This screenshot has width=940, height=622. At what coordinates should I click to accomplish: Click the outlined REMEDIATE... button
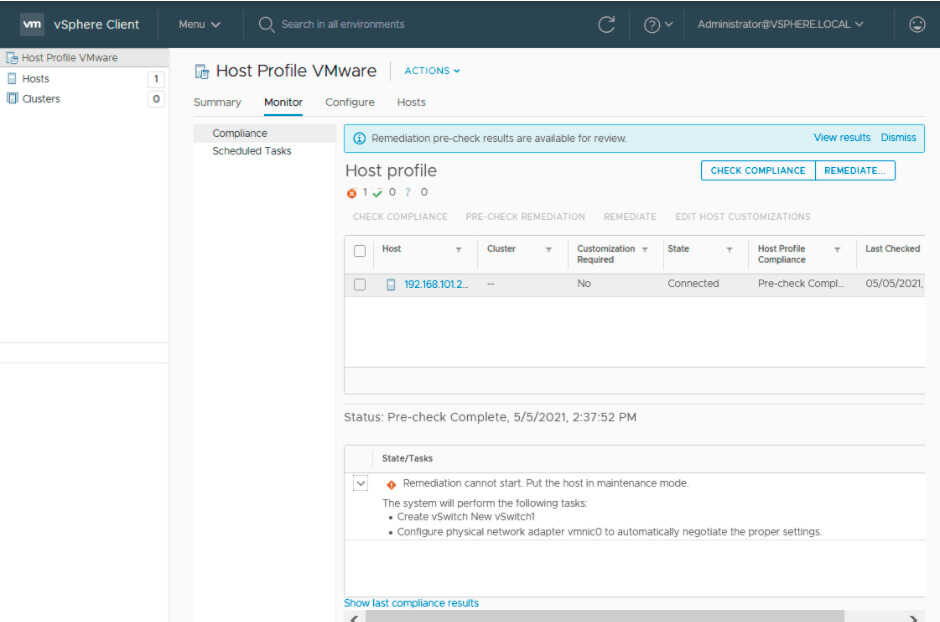pos(854,171)
